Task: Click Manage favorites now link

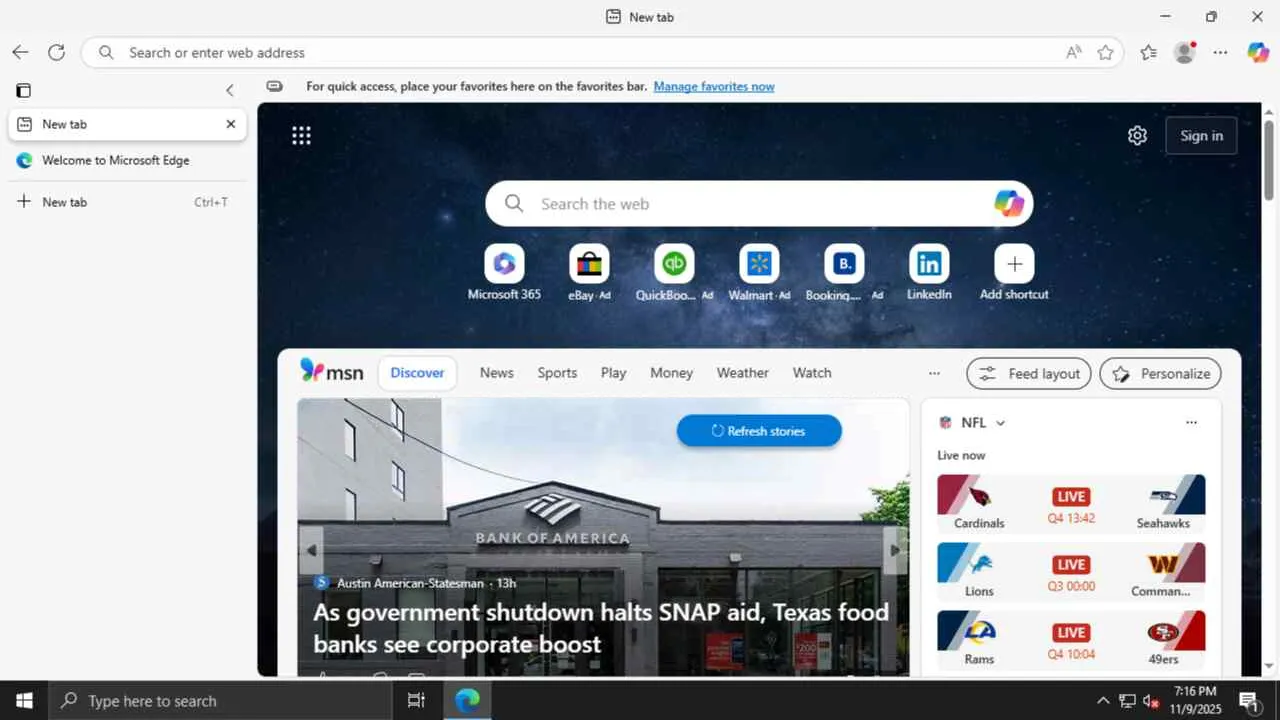Action: click(x=714, y=87)
